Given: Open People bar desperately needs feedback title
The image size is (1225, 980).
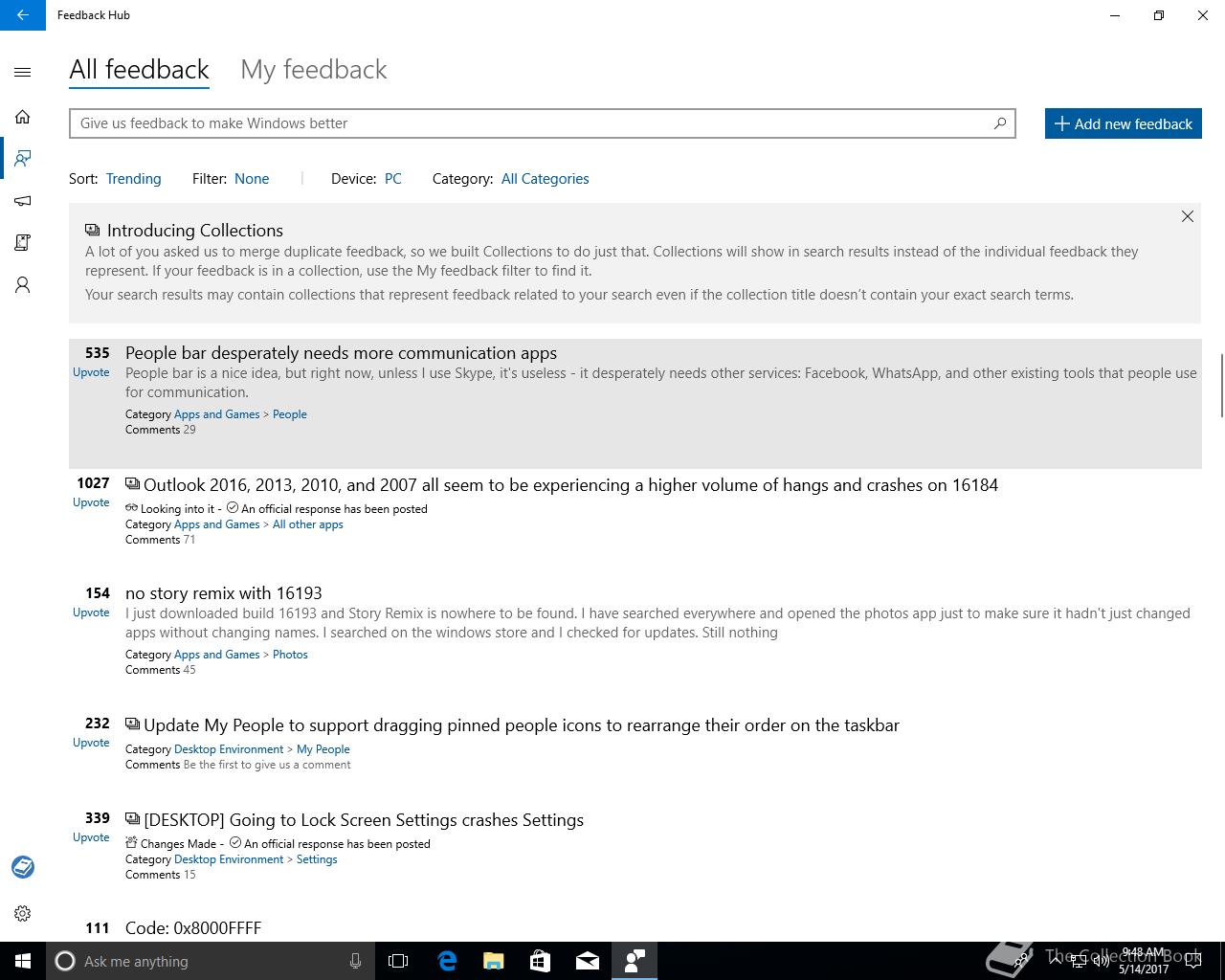Looking at the screenshot, I should 341,353.
